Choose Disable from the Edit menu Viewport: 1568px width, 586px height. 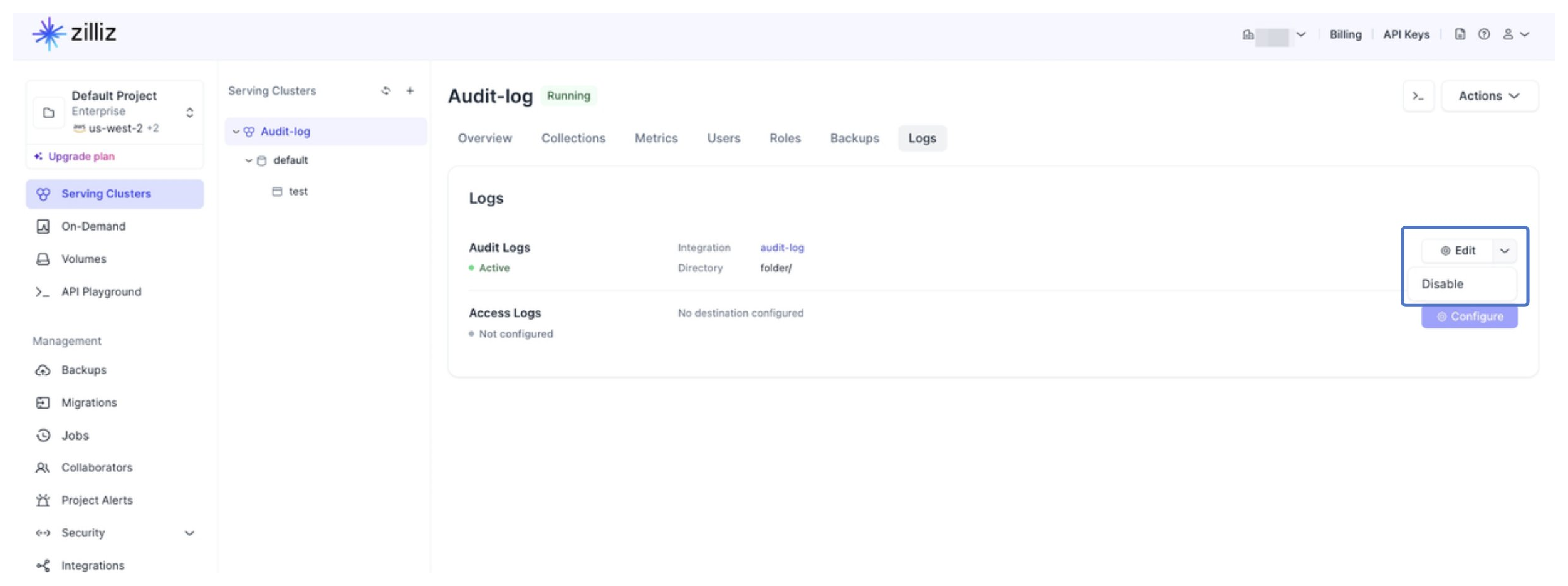click(x=1461, y=284)
